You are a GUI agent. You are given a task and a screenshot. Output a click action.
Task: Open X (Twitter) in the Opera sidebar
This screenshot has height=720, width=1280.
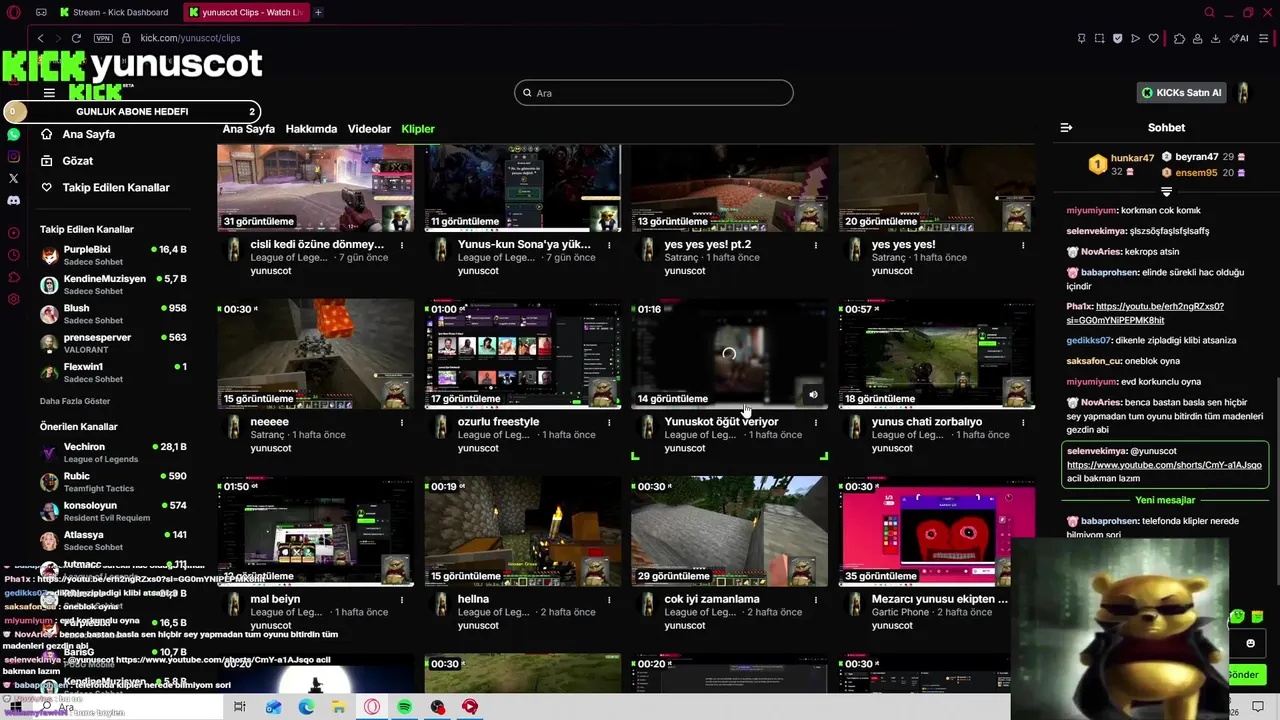(13, 178)
